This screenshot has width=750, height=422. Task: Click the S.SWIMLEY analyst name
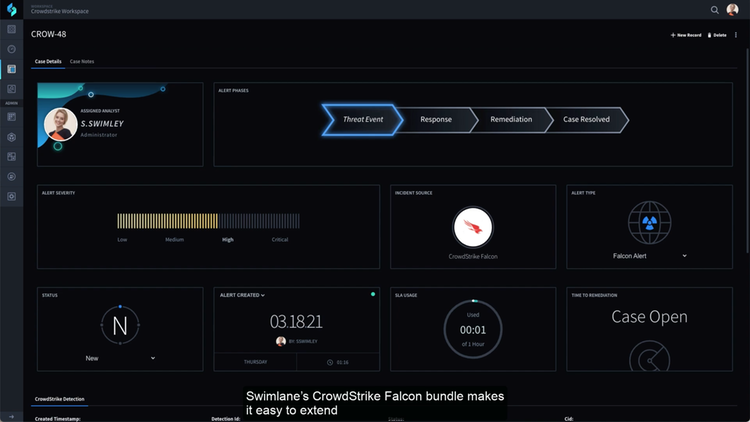pos(102,123)
